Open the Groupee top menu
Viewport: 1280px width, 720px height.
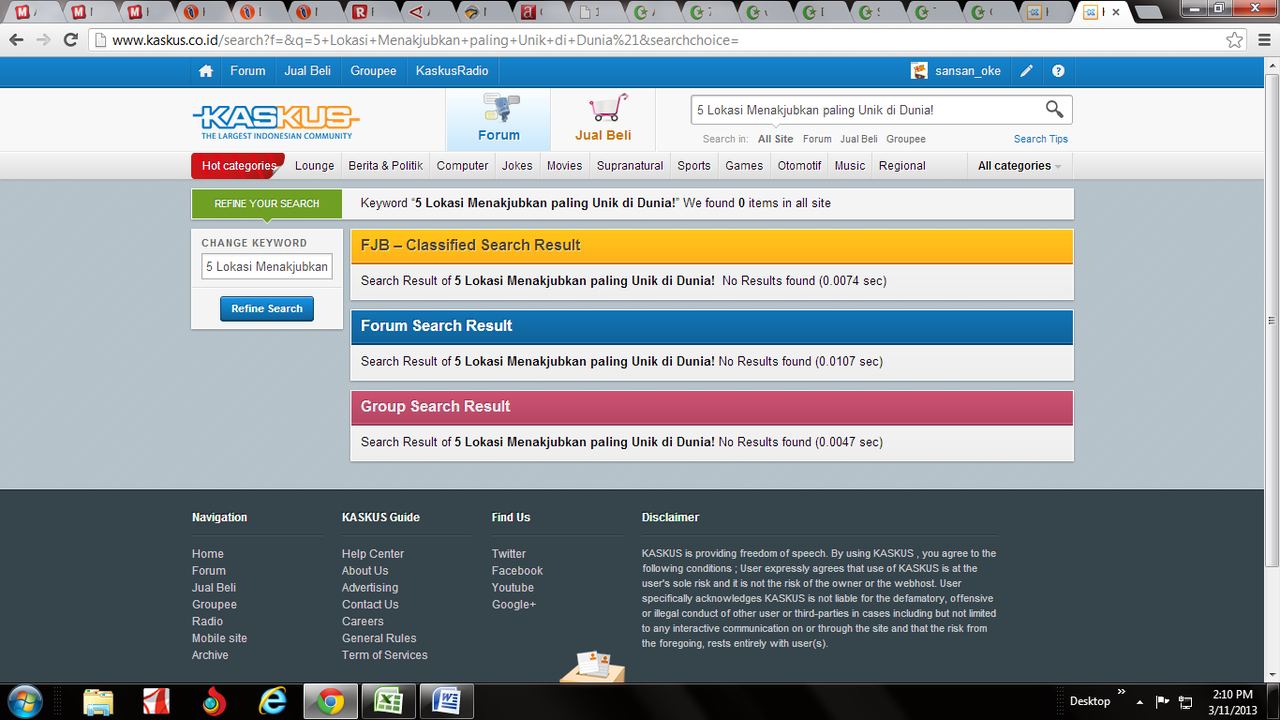click(x=373, y=71)
